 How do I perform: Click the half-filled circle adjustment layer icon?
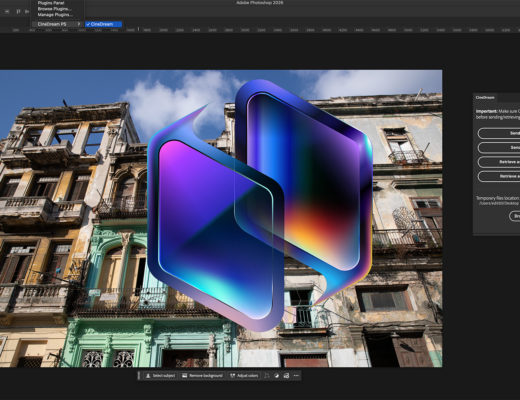(x=276, y=376)
